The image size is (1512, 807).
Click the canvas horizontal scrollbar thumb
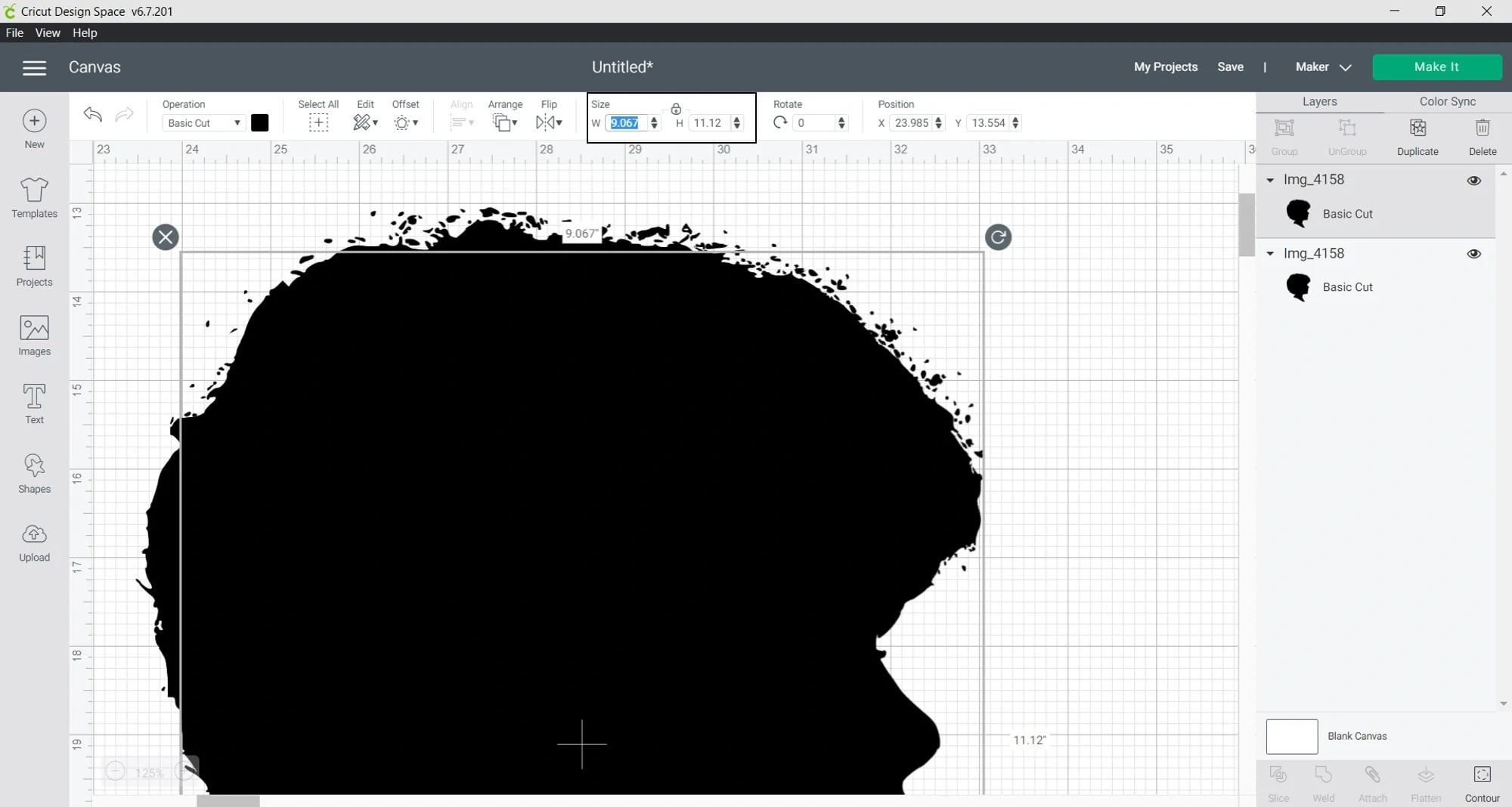click(x=228, y=801)
